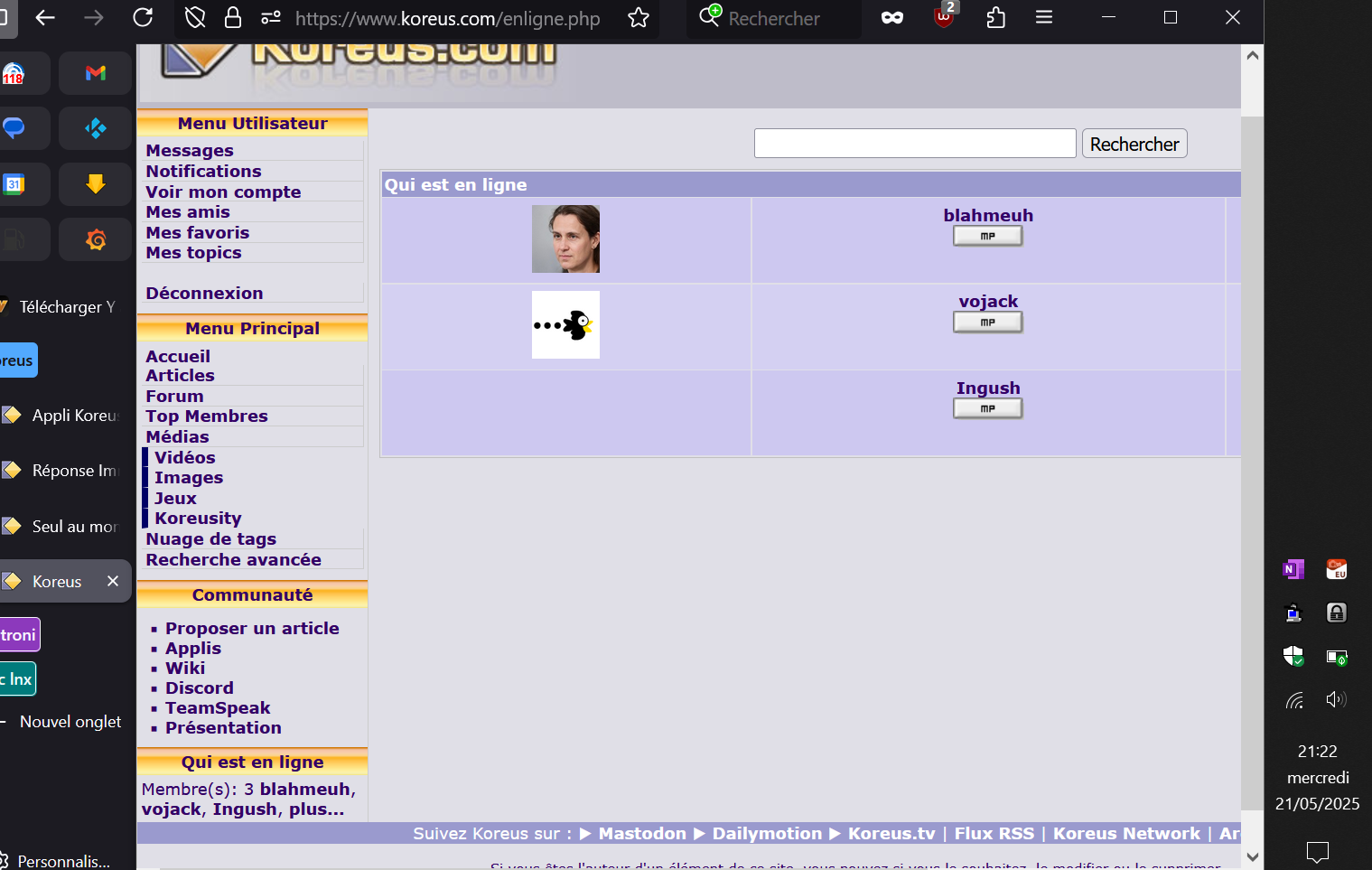This screenshot has height=870, width=1372.
Task: Click the Rechercher search button
Action: point(1134,145)
